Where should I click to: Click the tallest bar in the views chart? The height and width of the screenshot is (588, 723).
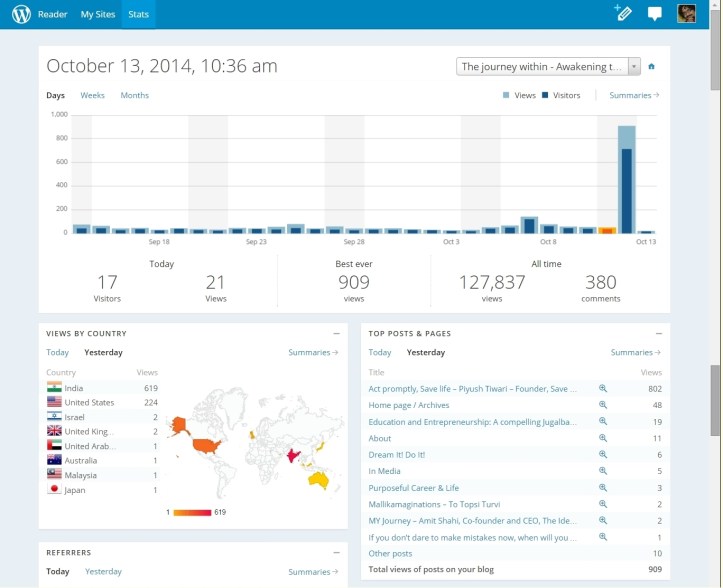626,180
